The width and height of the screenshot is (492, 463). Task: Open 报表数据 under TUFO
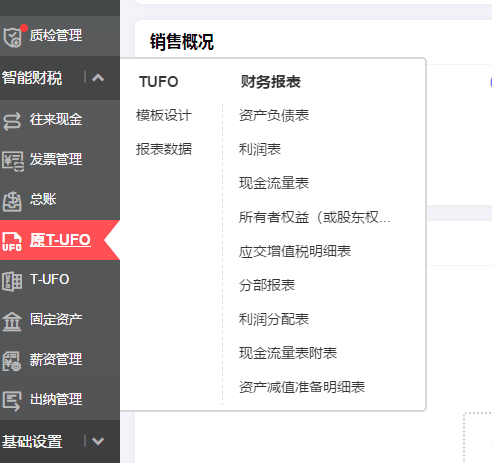point(164,149)
